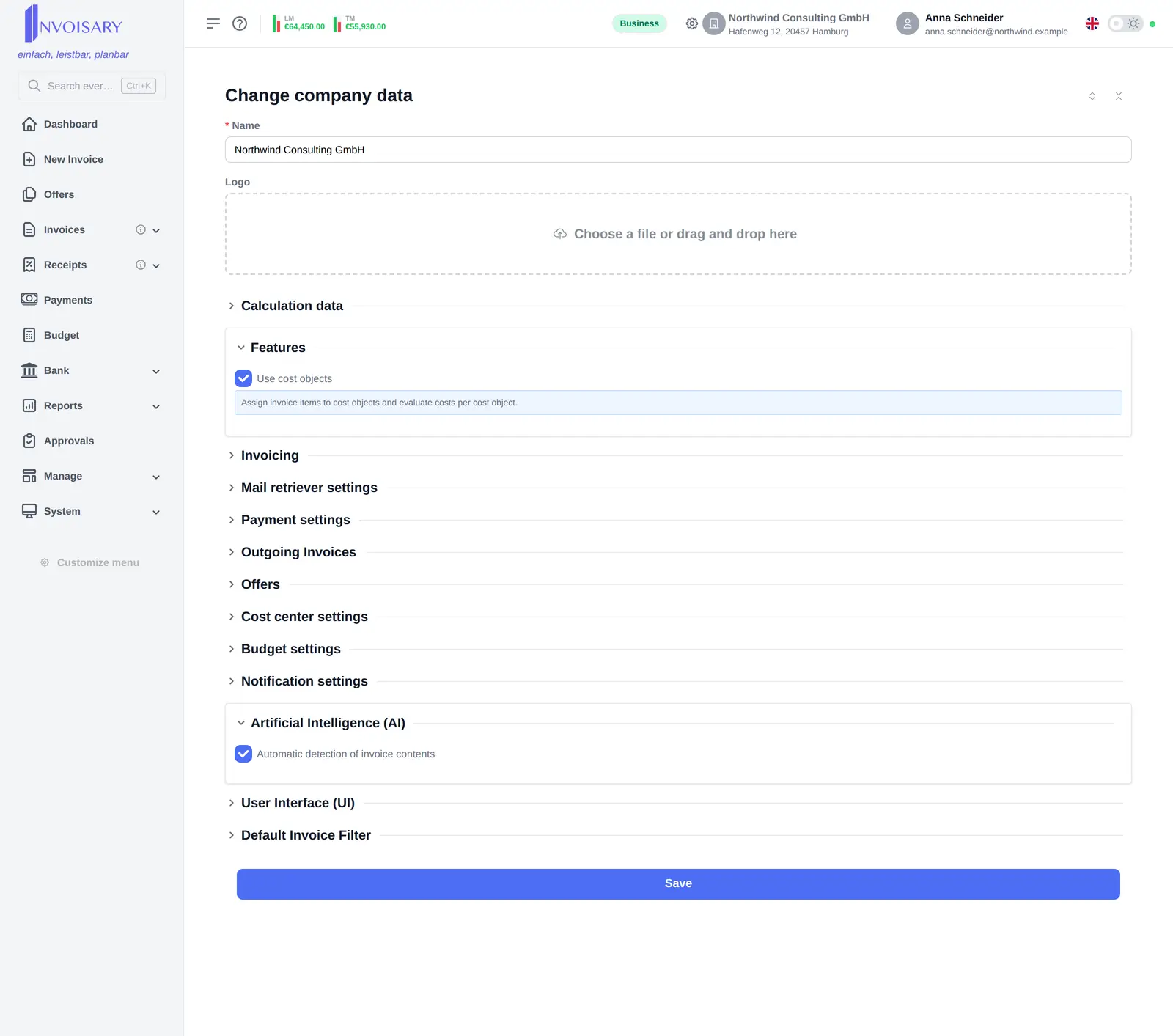1173x1036 pixels.
Task: Click the Search everything field
Action: [x=92, y=86]
